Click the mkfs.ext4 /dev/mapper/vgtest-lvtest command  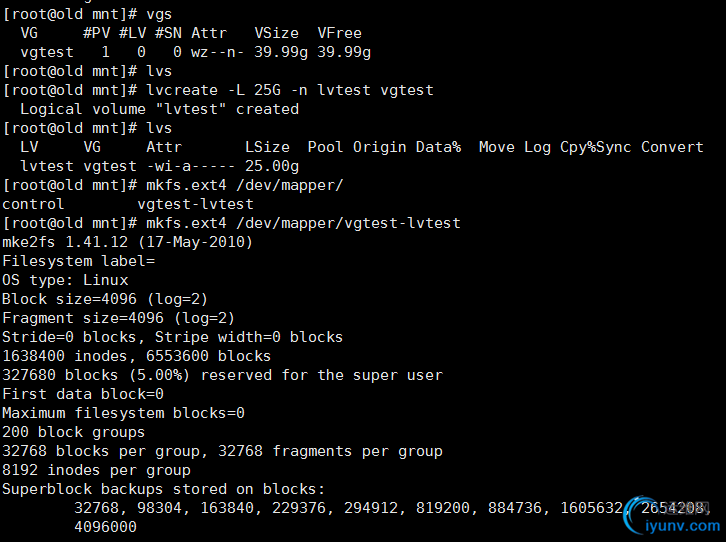pyautogui.click(x=303, y=223)
